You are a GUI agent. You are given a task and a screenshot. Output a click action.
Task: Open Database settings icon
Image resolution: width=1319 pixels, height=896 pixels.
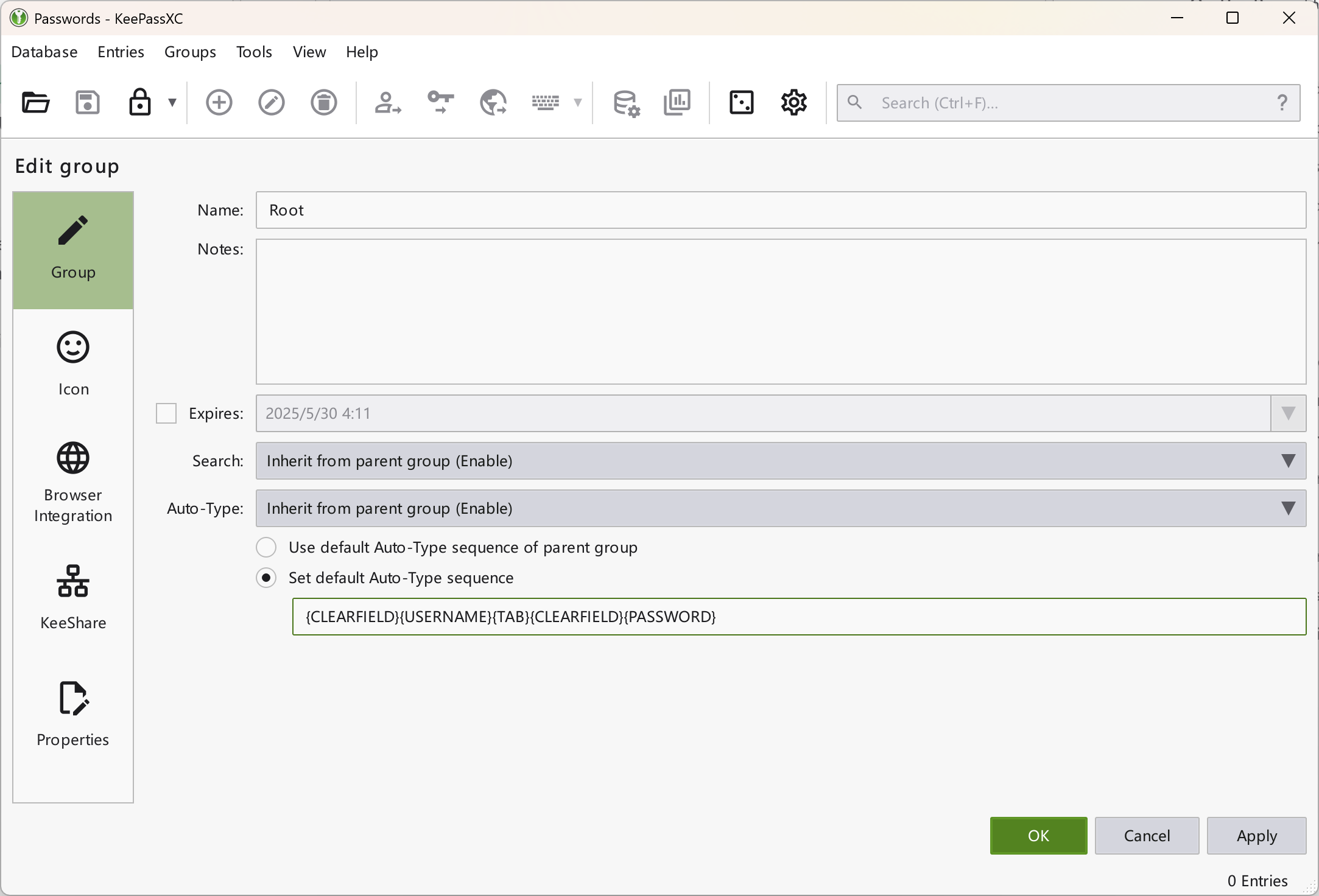pos(626,102)
